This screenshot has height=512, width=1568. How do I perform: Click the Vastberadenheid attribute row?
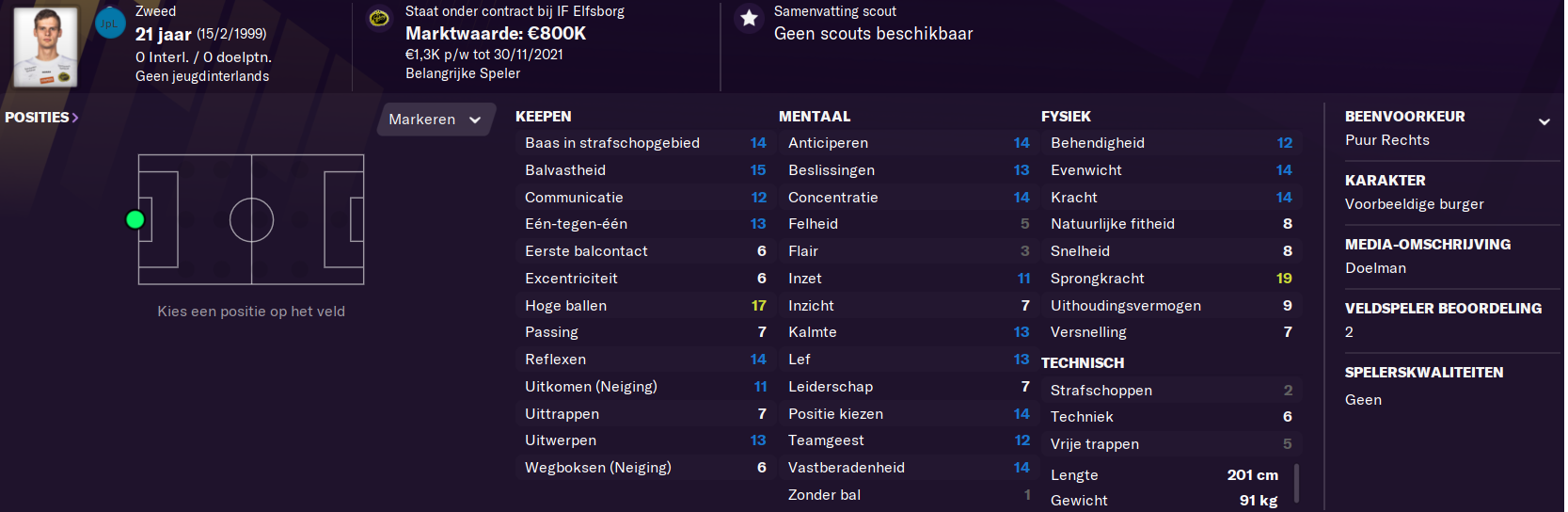[909, 468]
